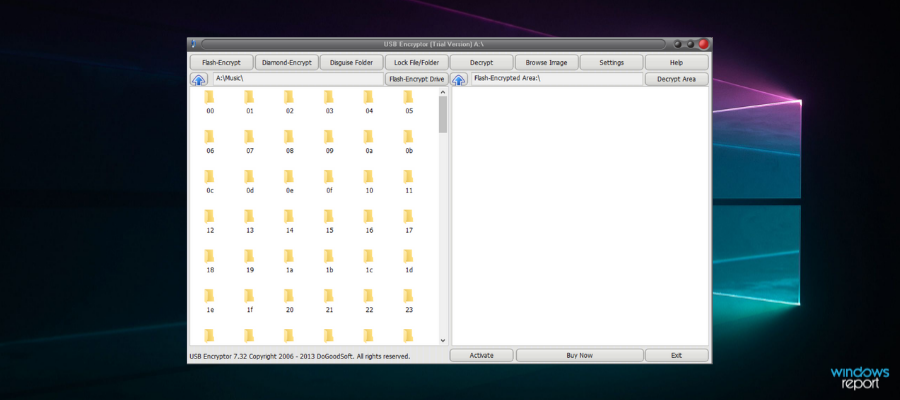The width and height of the screenshot is (900, 400).
Task: Select the folder named 17
Action: coord(409,222)
